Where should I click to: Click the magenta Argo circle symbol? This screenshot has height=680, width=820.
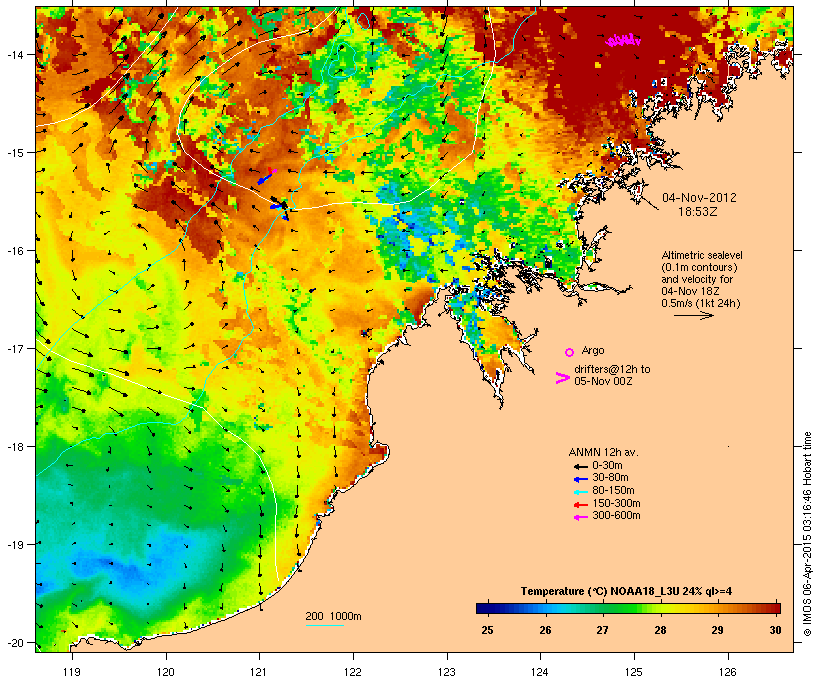570,352
